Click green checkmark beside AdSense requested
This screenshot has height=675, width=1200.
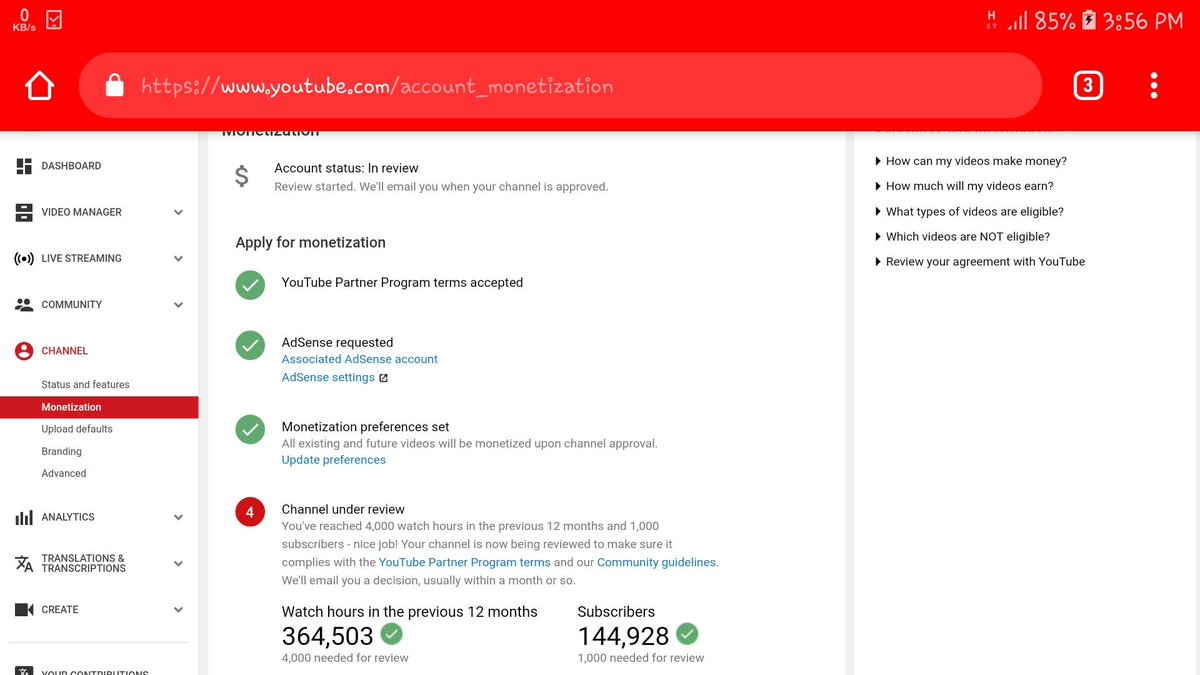point(250,345)
